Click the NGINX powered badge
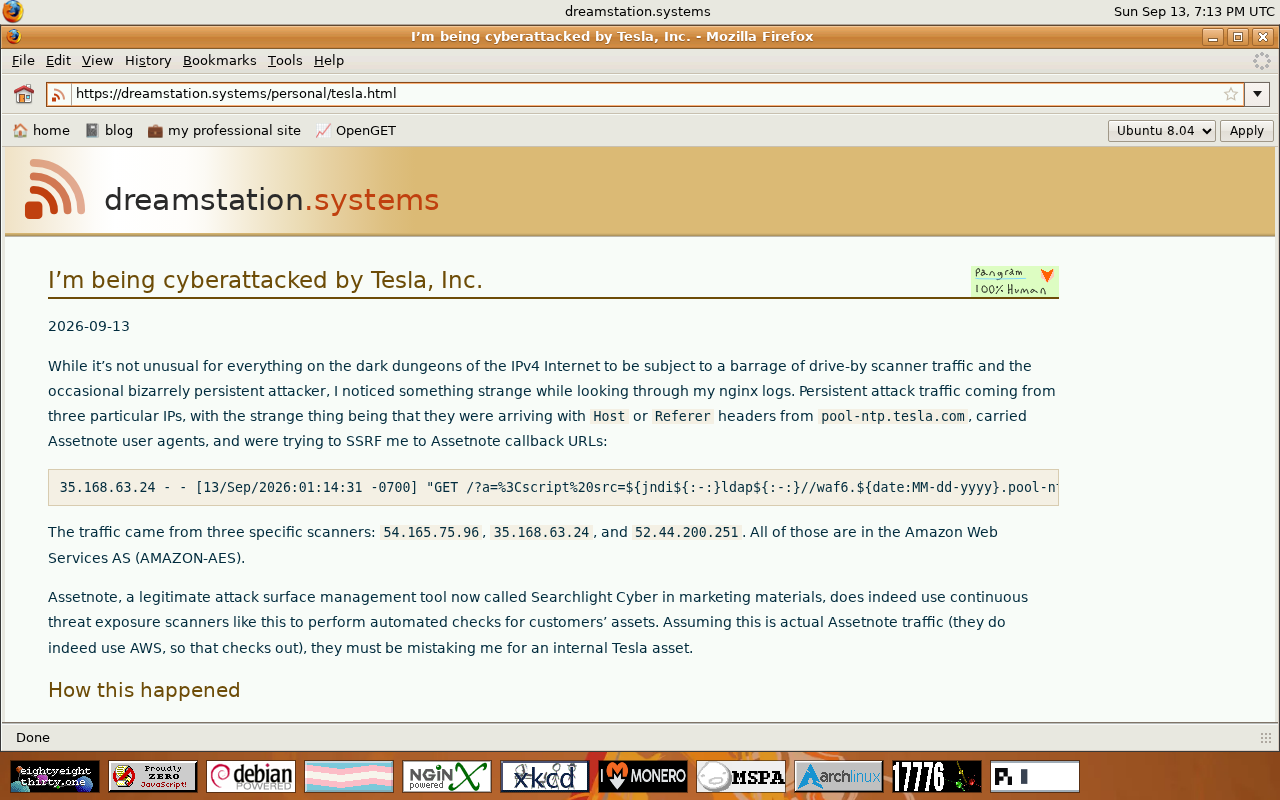The width and height of the screenshot is (1280, 800). pos(447,777)
